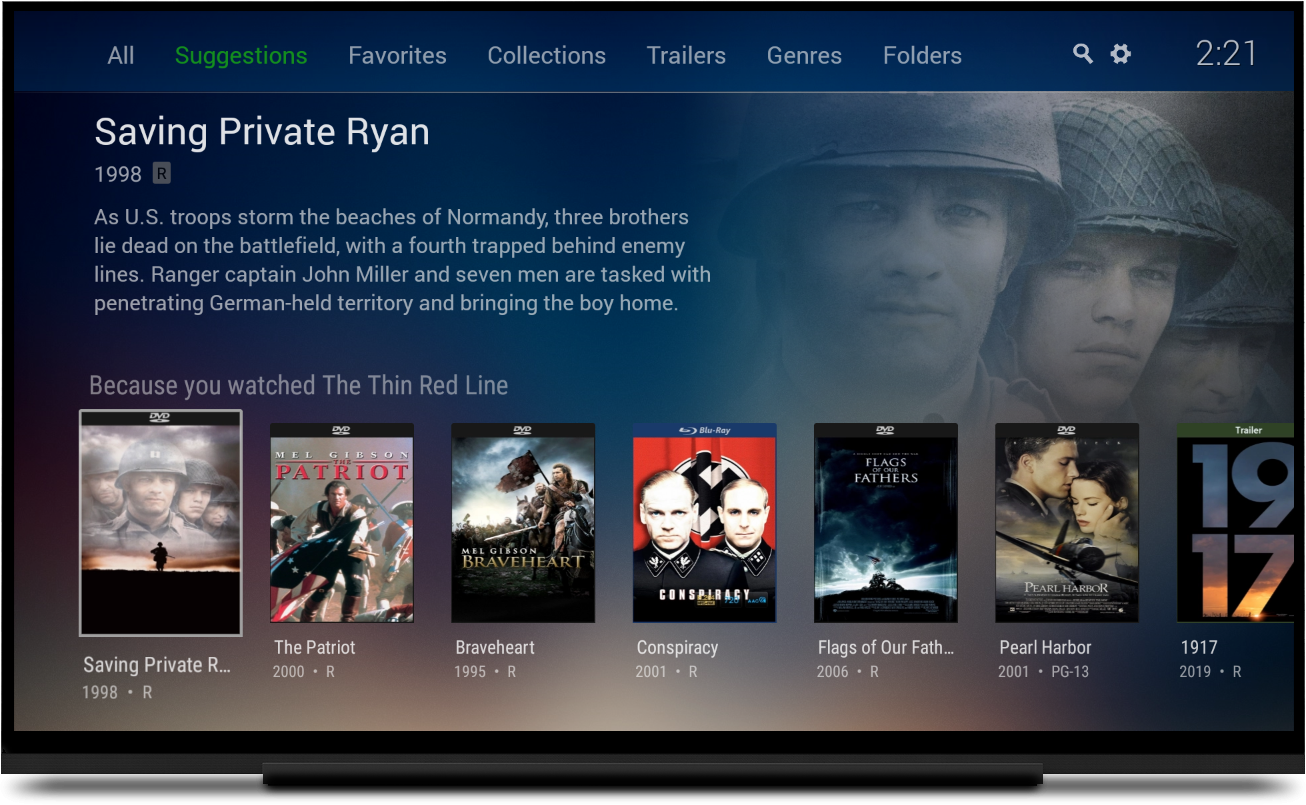
Task: Click the 2:21 clock display
Action: (x=1226, y=54)
